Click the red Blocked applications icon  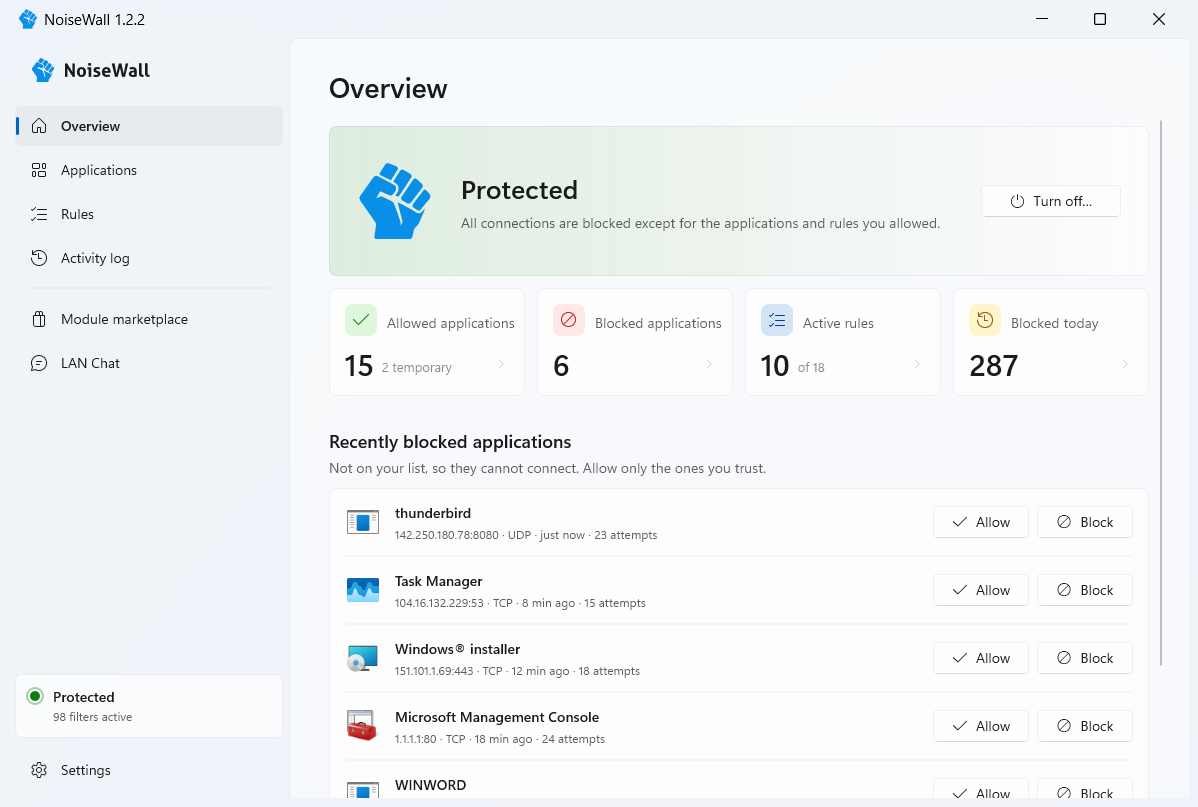click(x=568, y=320)
